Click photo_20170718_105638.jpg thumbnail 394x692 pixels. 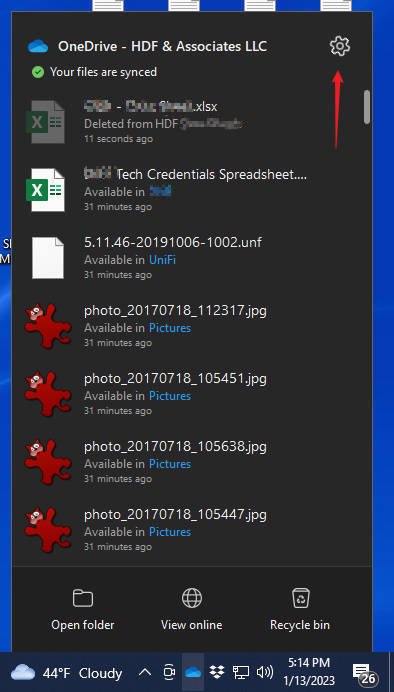[47, 462]
